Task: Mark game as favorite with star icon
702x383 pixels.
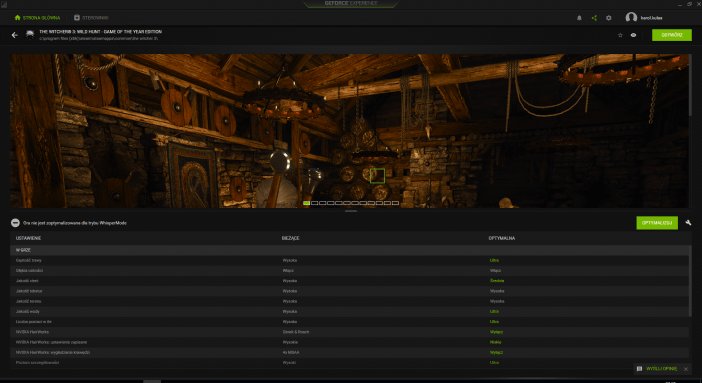Action: [620, 35]
